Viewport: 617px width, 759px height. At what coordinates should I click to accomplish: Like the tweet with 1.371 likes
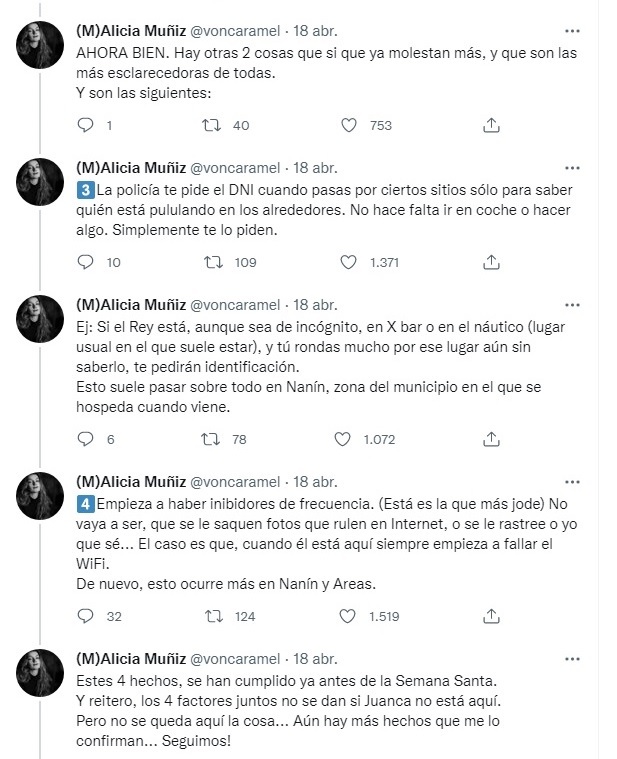(x=349, y=262)
